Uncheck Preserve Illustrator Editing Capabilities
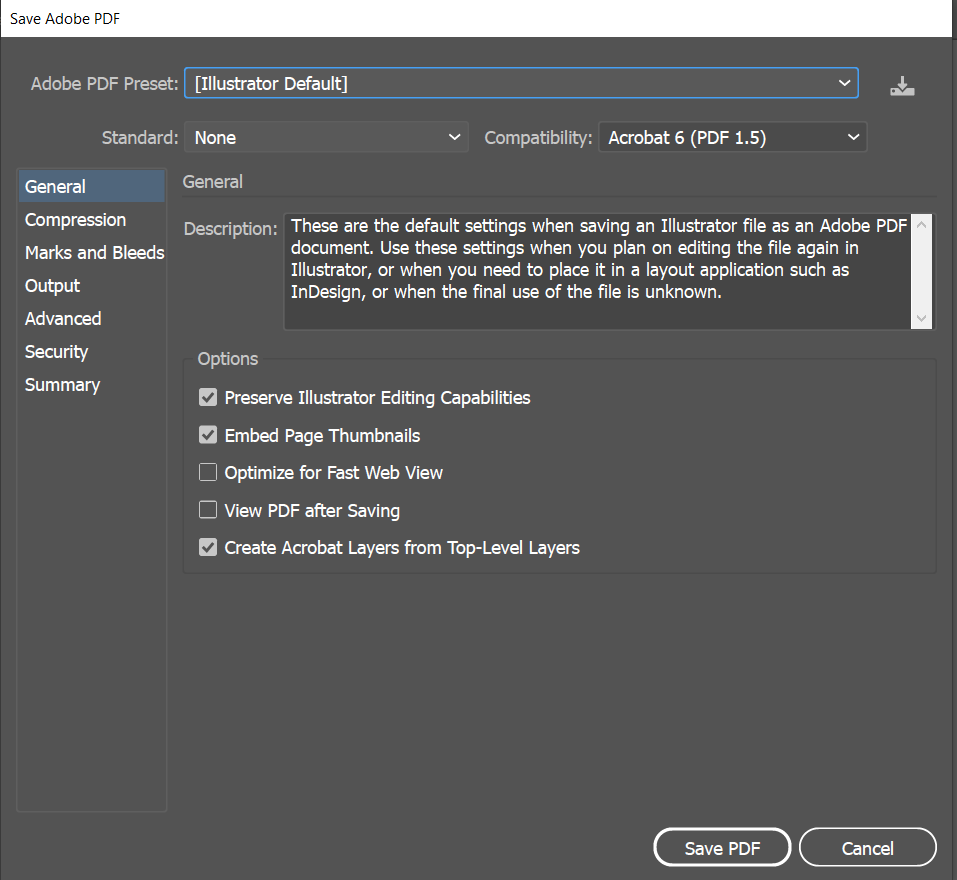This screenshot has height=880, width=957. tap(208, 397)
